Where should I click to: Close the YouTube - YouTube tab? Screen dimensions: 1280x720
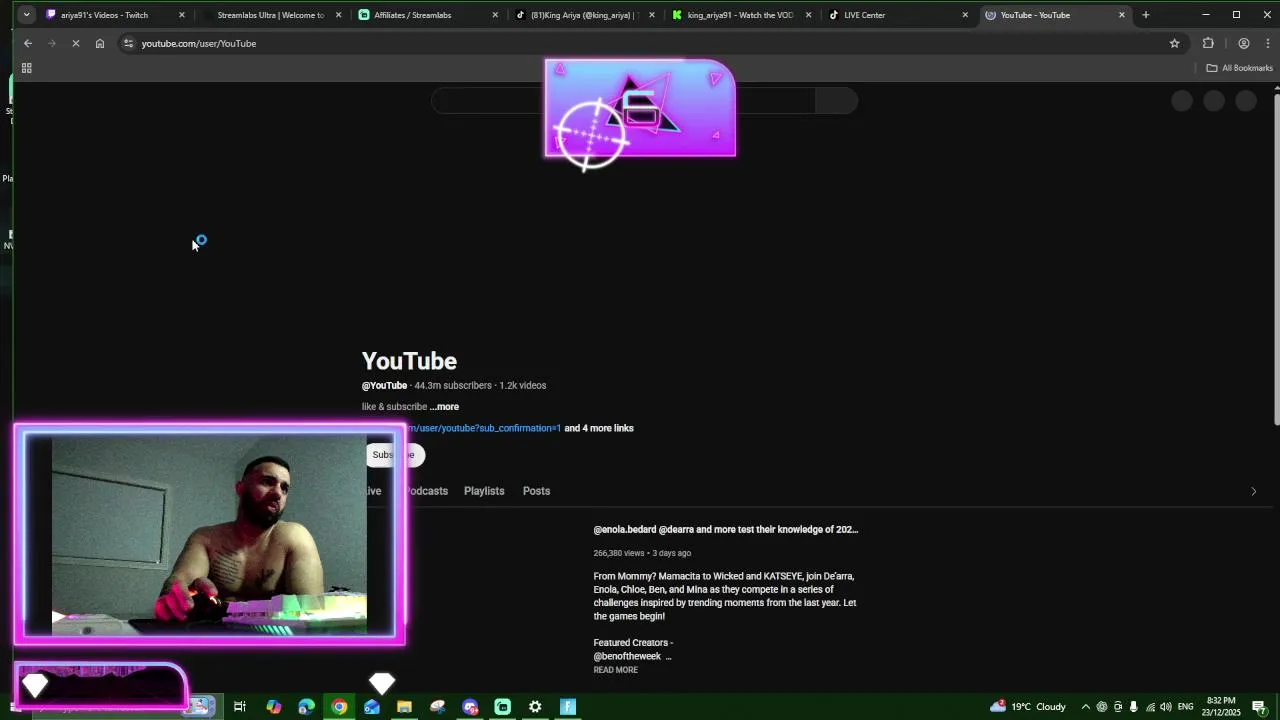click(x=1122, y=15)
